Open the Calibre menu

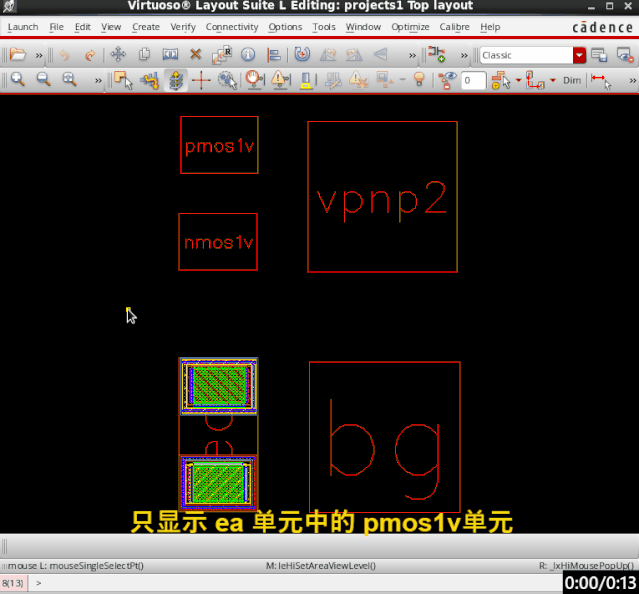pos(455,27)
